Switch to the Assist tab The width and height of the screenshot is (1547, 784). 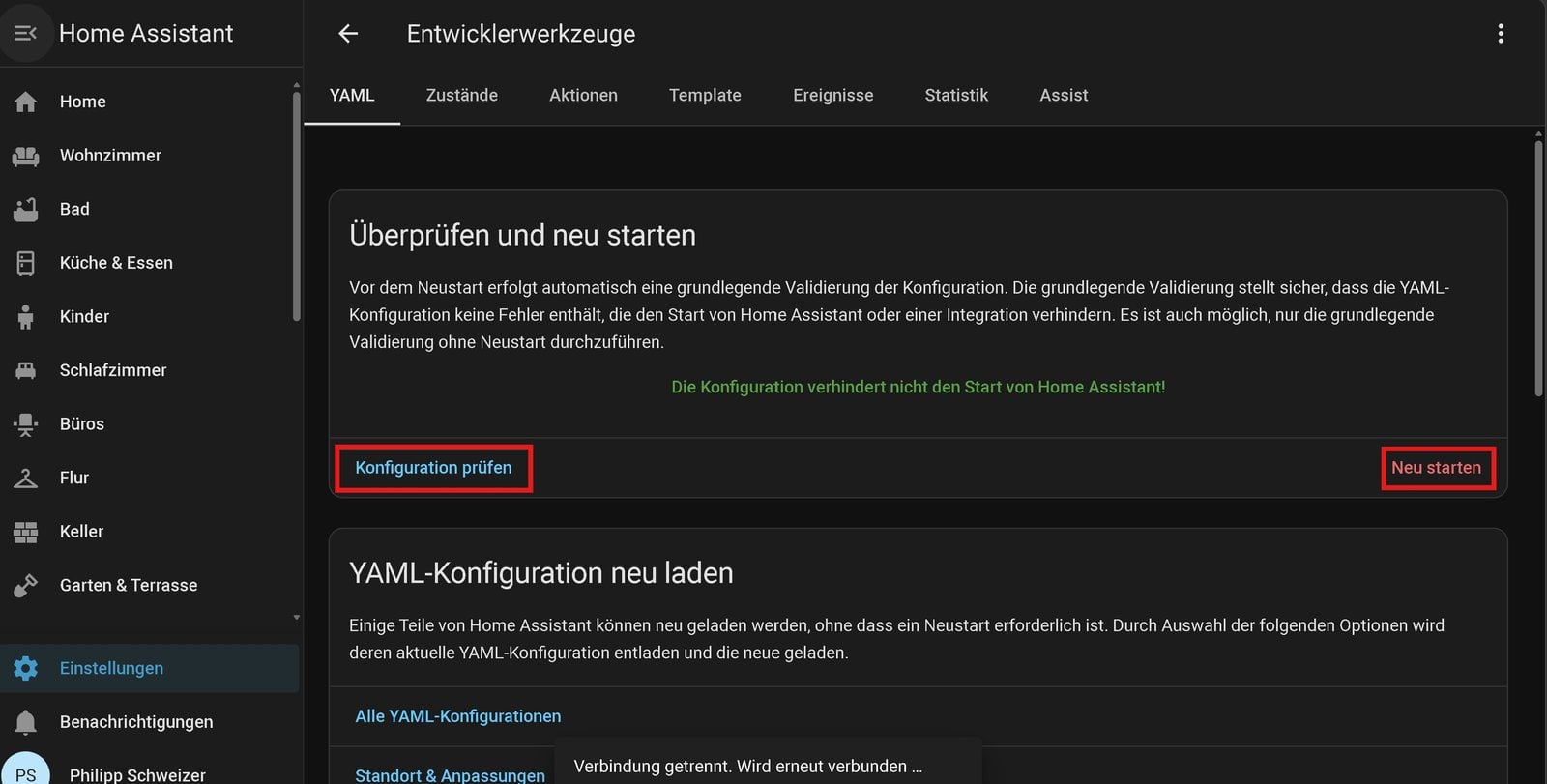tap(1064, 95)
